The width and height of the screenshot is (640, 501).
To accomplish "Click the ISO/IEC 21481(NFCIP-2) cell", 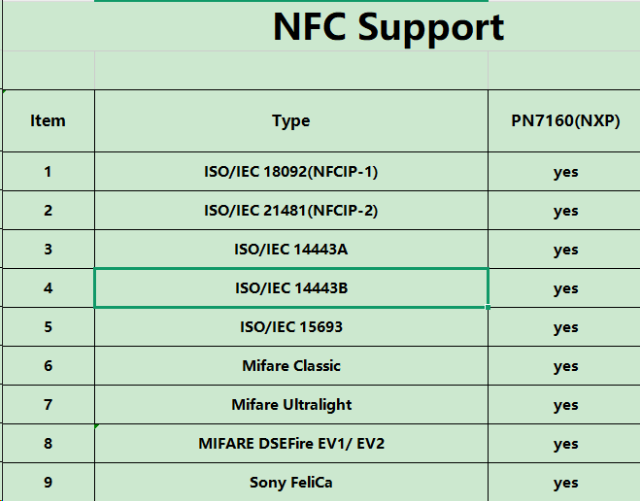I will pyautogui.click(x=291, y=211).
